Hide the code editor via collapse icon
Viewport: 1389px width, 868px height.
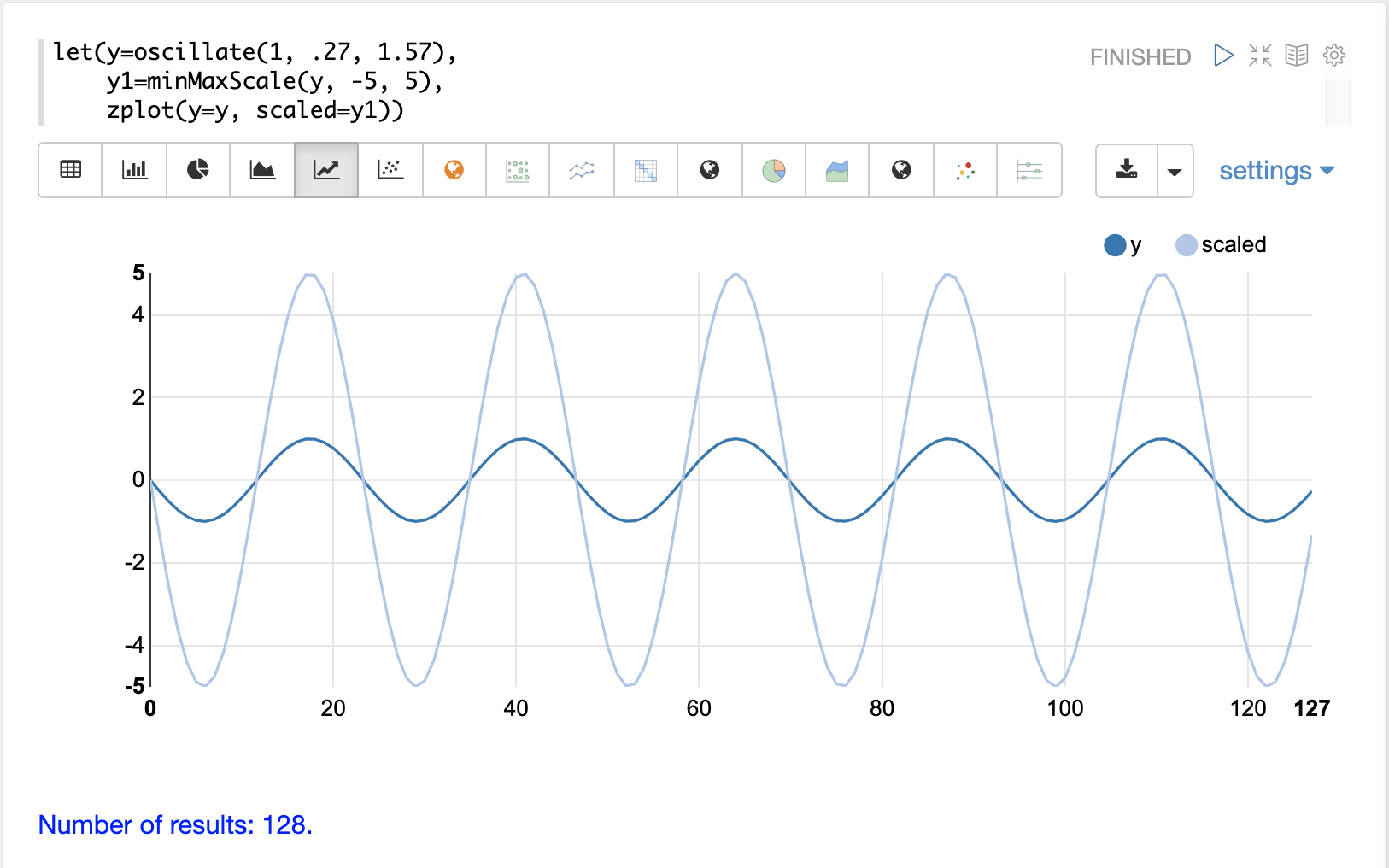tap(1260, 56)
